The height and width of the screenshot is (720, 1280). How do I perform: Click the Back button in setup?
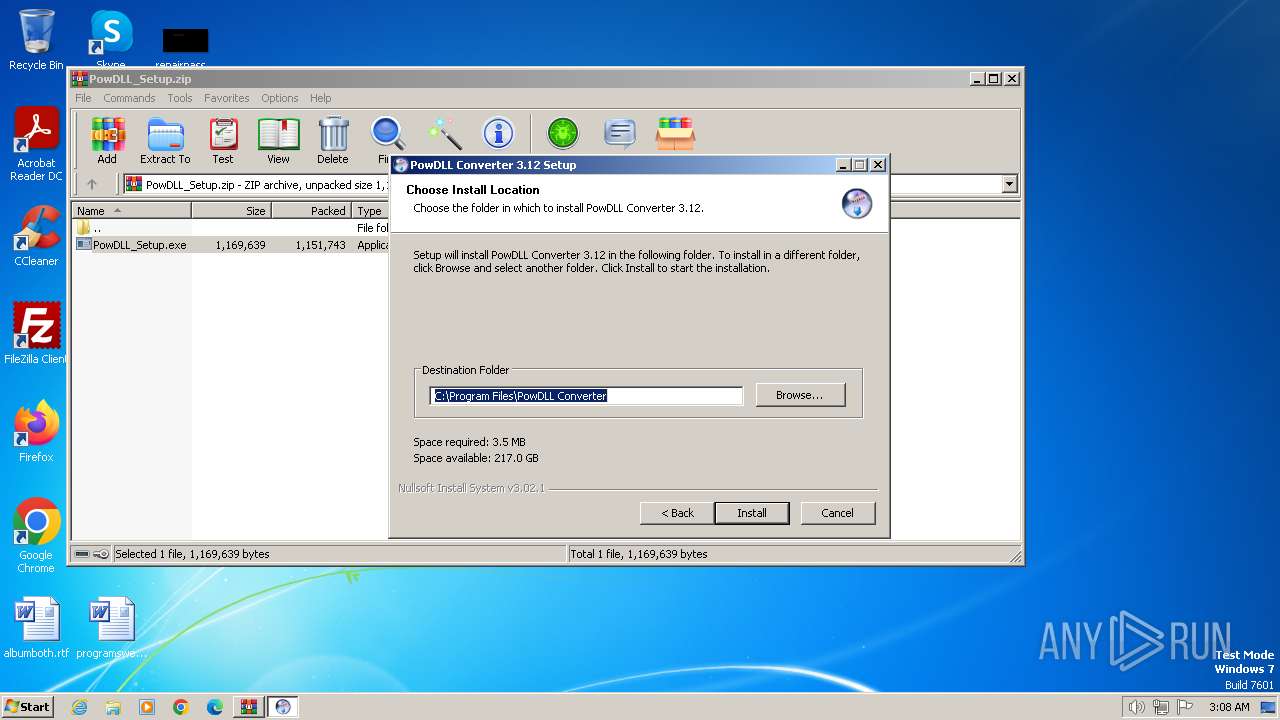677,513
